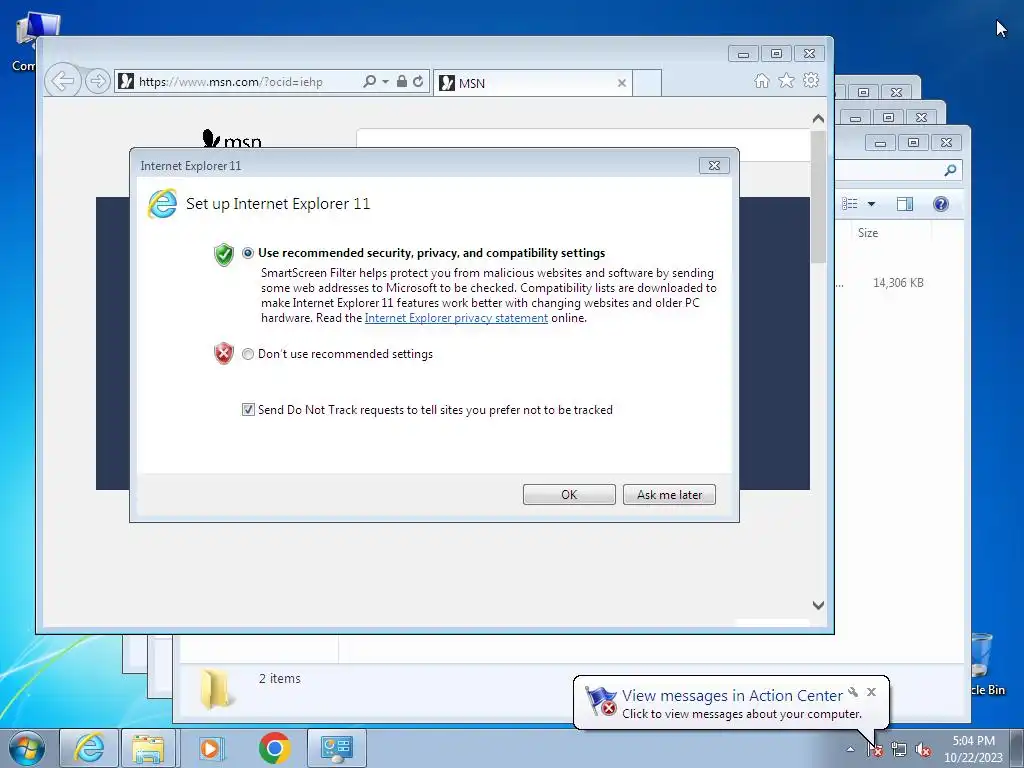The image size is (1024, 768).
Task: Click the security lock icon in address bar
Action: point(402,82)
